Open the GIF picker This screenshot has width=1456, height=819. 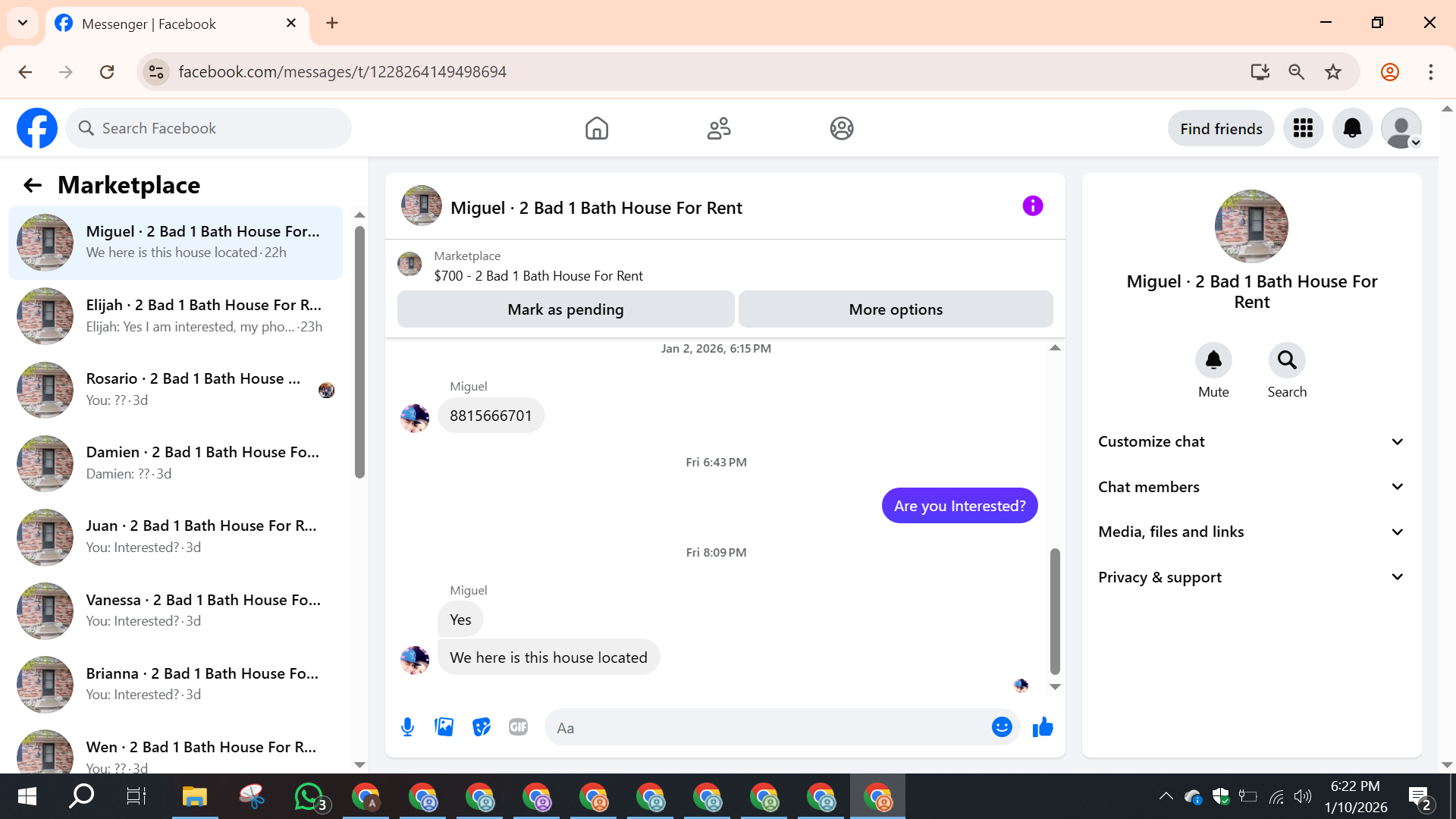[x=519, y=727]
